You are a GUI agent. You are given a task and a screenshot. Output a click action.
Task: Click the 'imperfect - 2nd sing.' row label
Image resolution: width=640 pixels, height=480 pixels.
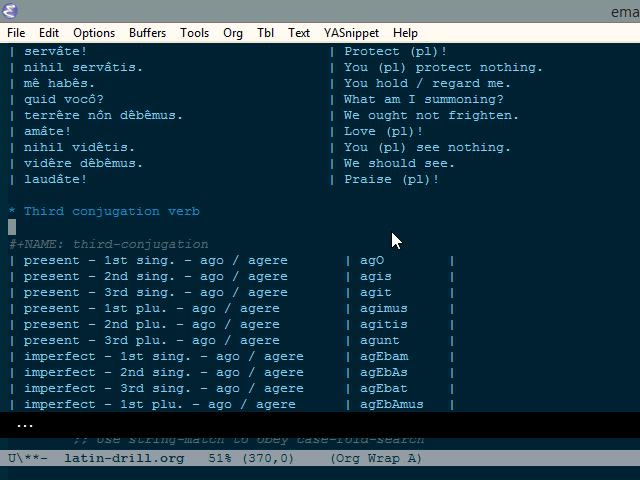(x=164, y=372)
